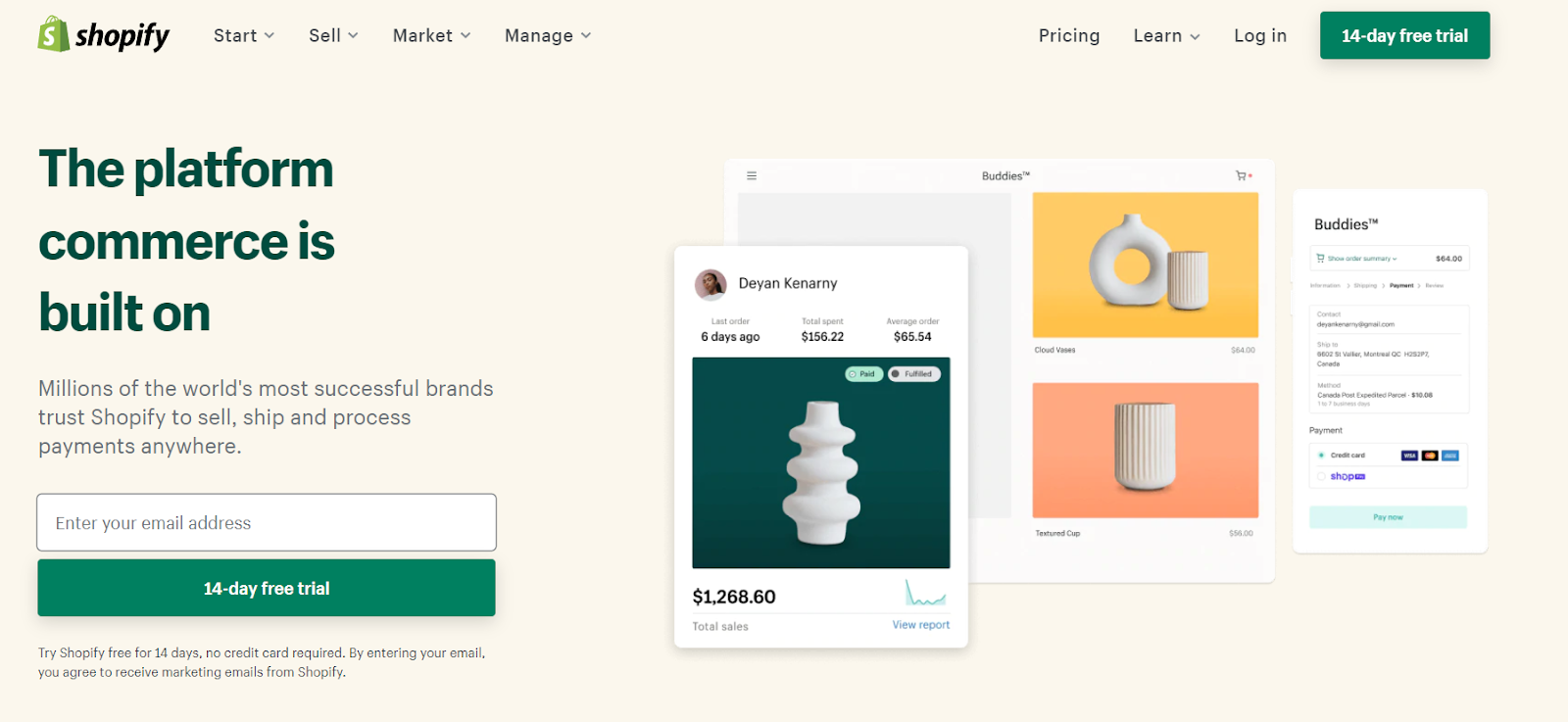
Task: Click the sales sparkline chart icon
Action: (x=925, y=593)
